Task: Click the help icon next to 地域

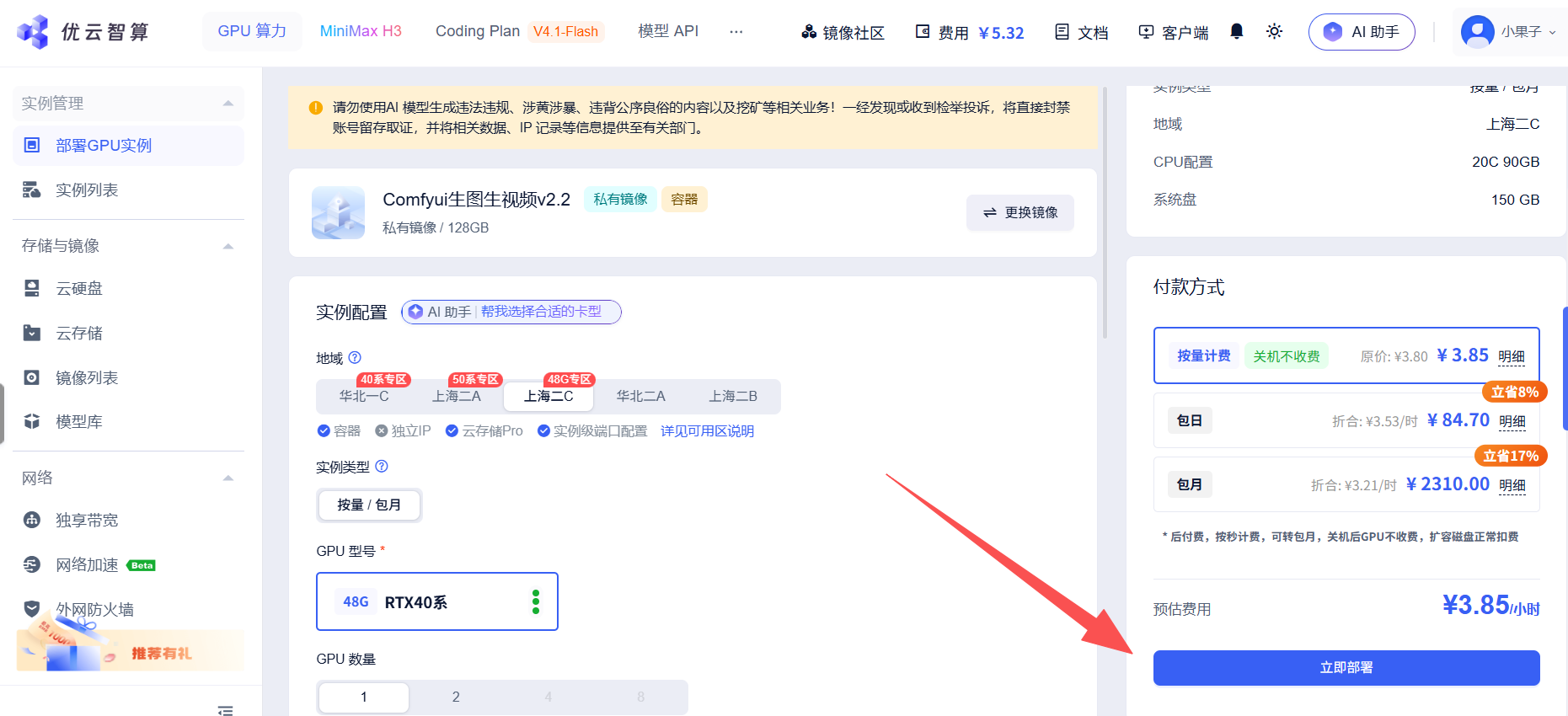Action: tap(355, 358)
